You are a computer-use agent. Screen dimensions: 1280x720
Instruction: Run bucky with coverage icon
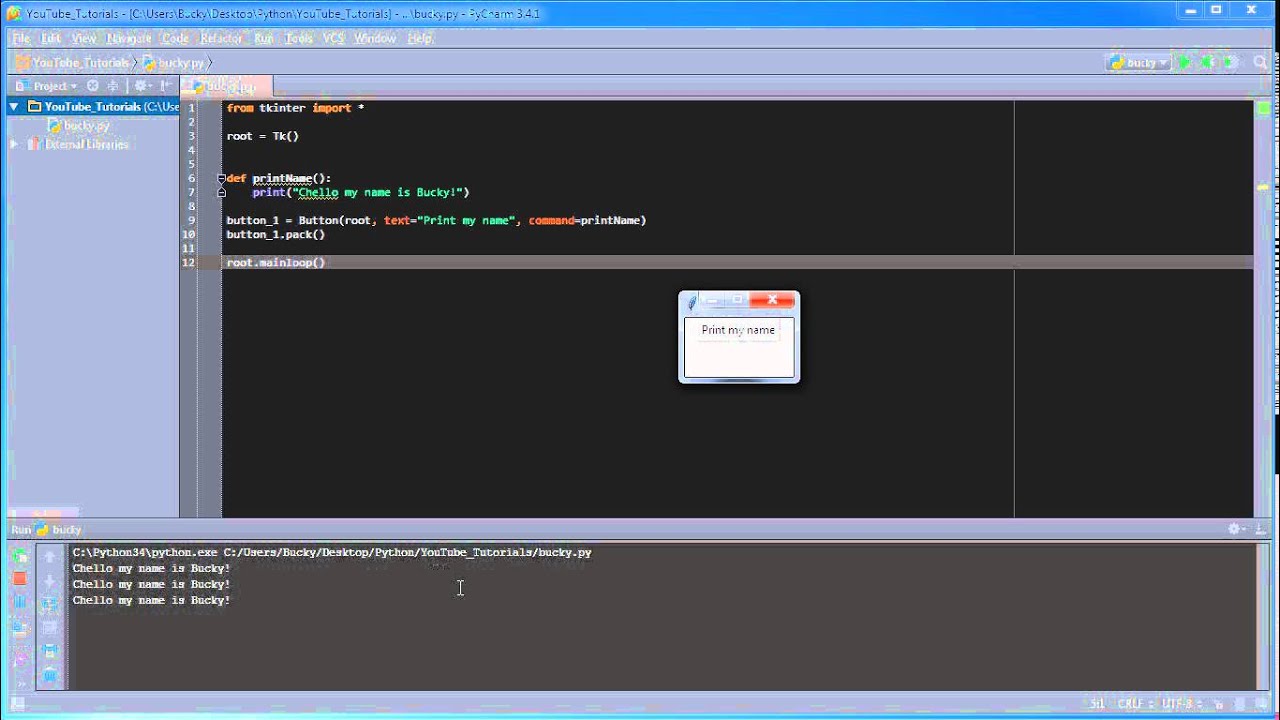point(1231,62)
